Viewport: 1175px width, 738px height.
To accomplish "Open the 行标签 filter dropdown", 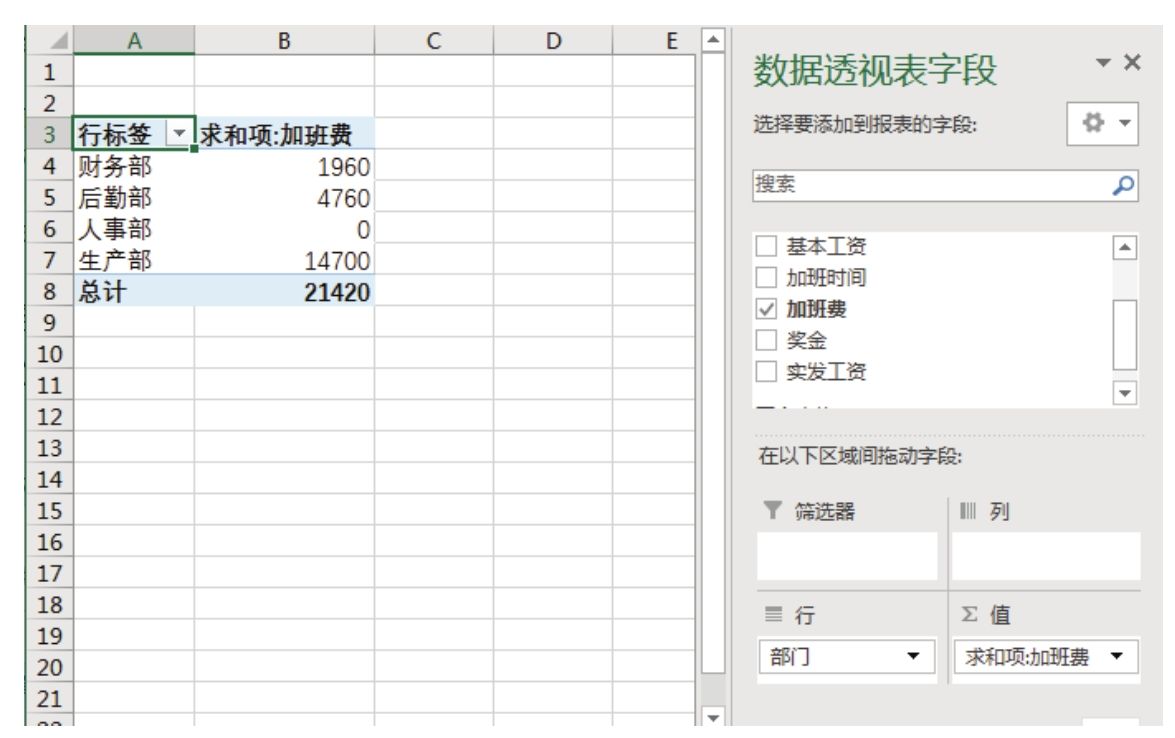I will coord(179,134).
